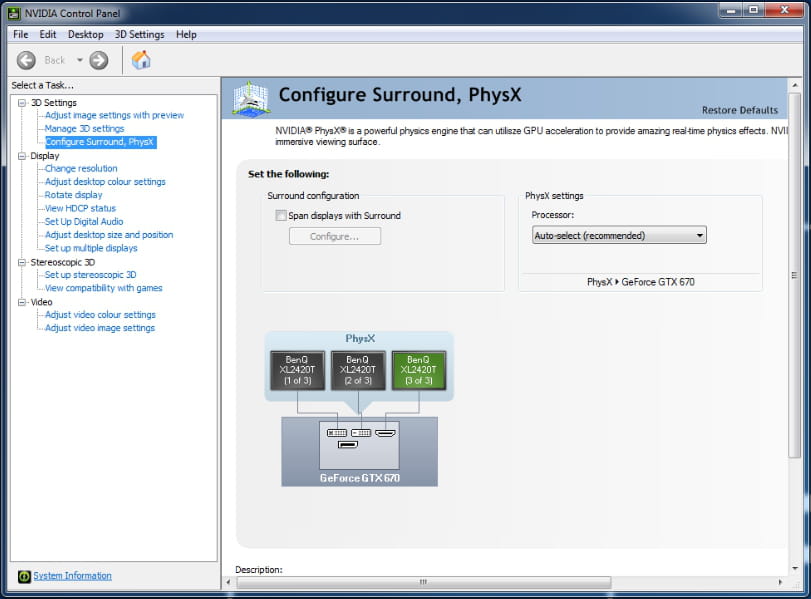
Task: Click the System Information icon
Action: (24, 576)
